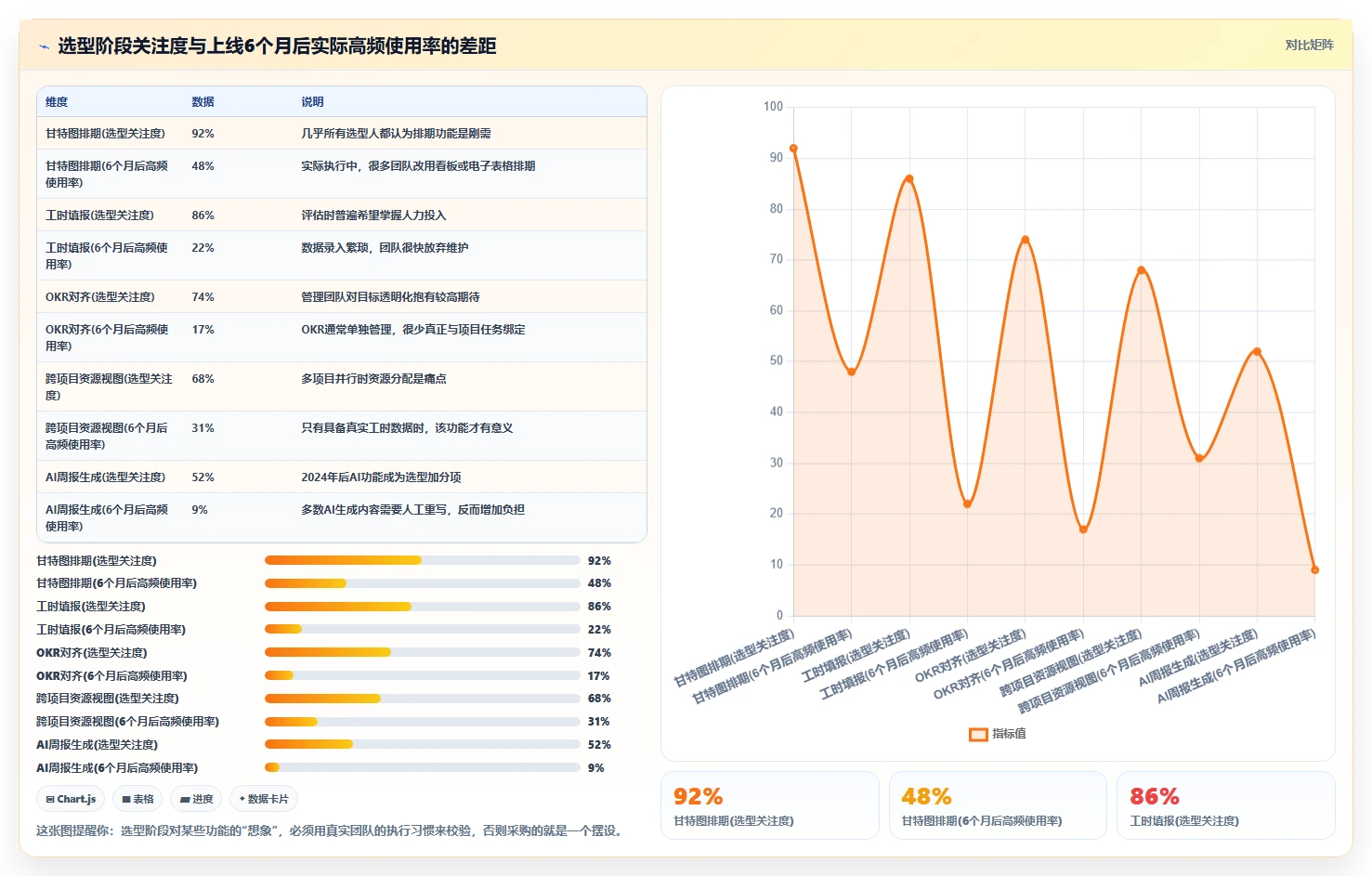
Task: Click the AI周报生成(6个月后高频使用率) progress bar at 9%
Action: point(423,767)
